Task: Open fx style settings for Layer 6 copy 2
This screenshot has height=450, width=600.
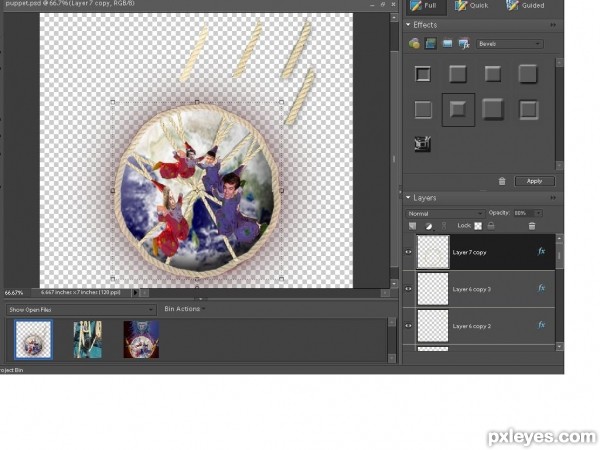Action: click(541, 325)
